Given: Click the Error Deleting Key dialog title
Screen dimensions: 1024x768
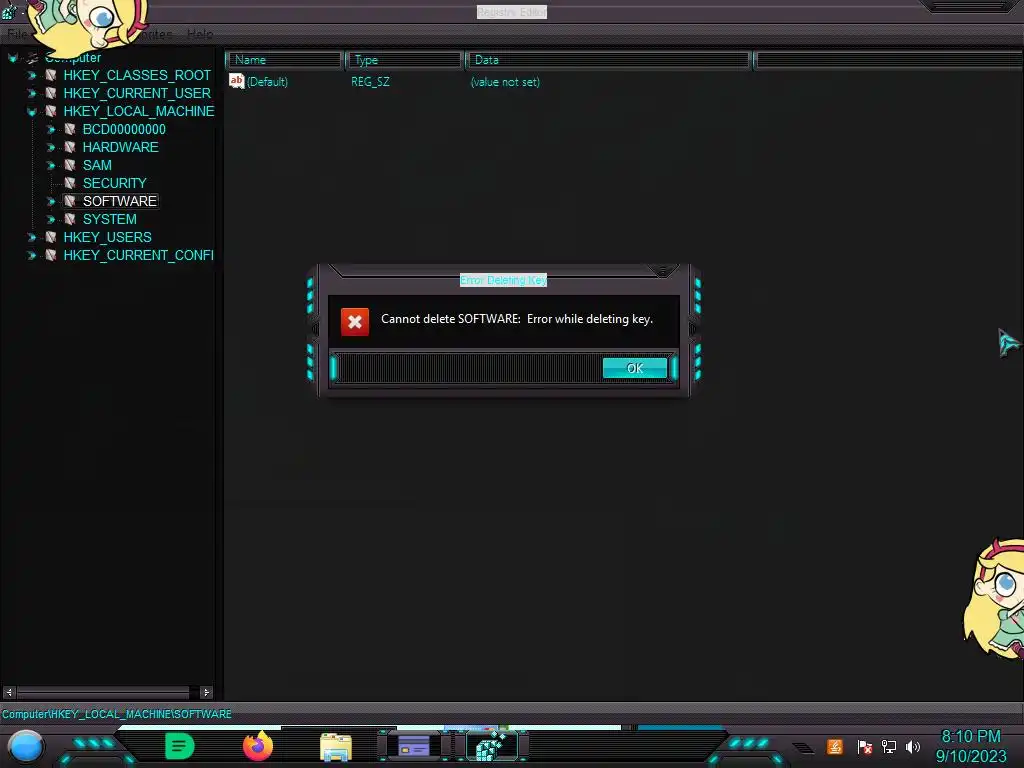Looking at the screenshot, I should coord(504,280).
